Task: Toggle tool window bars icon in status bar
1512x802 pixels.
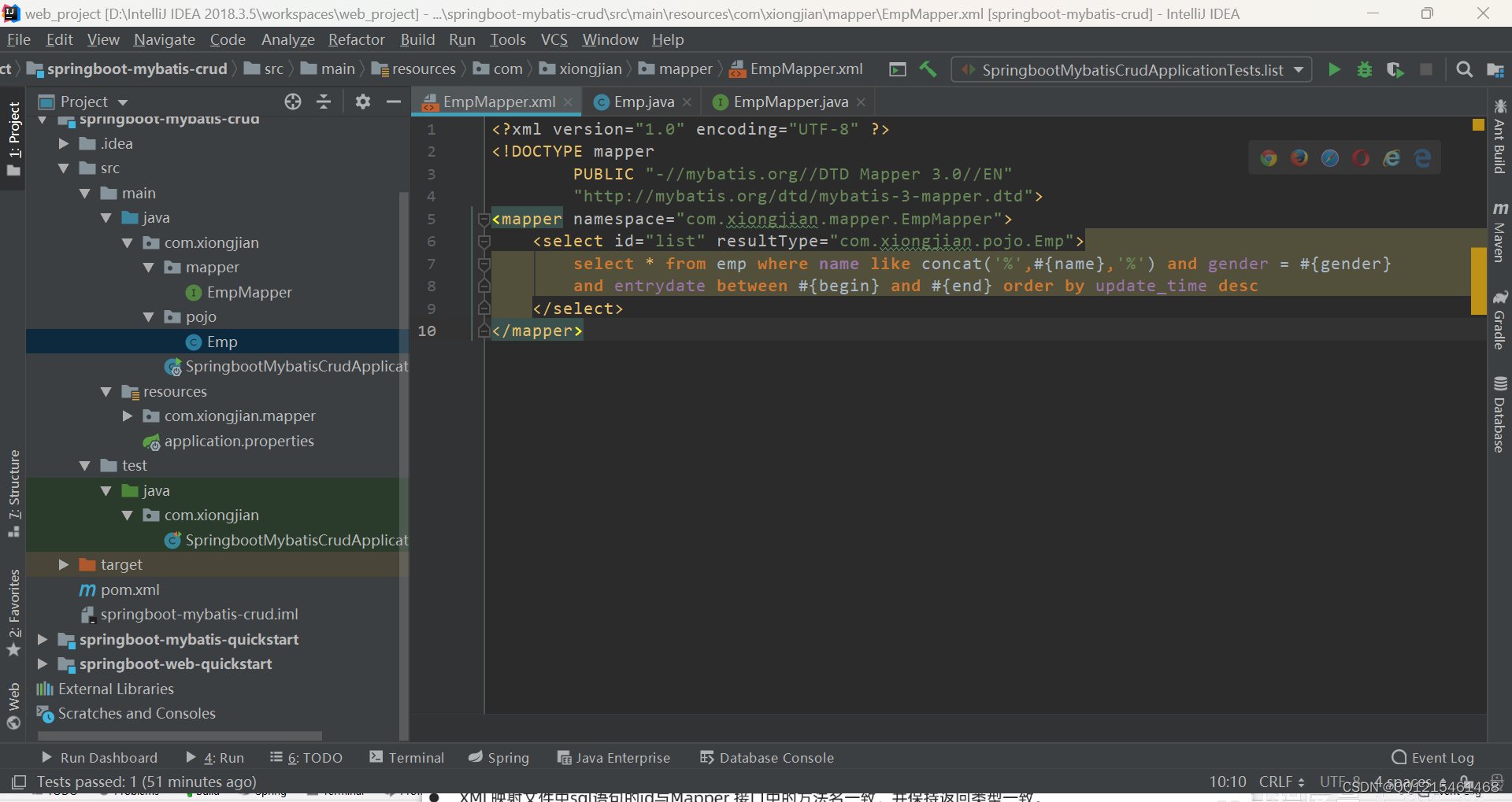Action: [19, 782]
